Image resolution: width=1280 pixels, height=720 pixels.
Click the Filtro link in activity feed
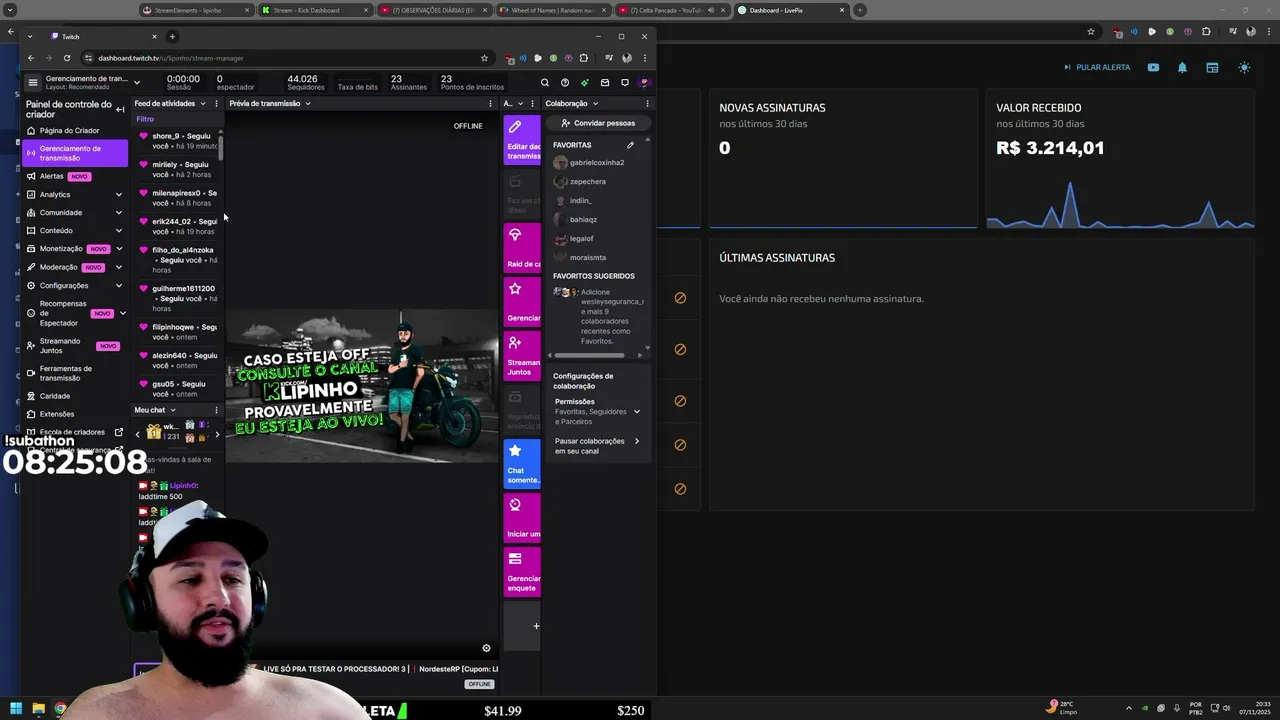pyautogui.click(x=145, y=119)
